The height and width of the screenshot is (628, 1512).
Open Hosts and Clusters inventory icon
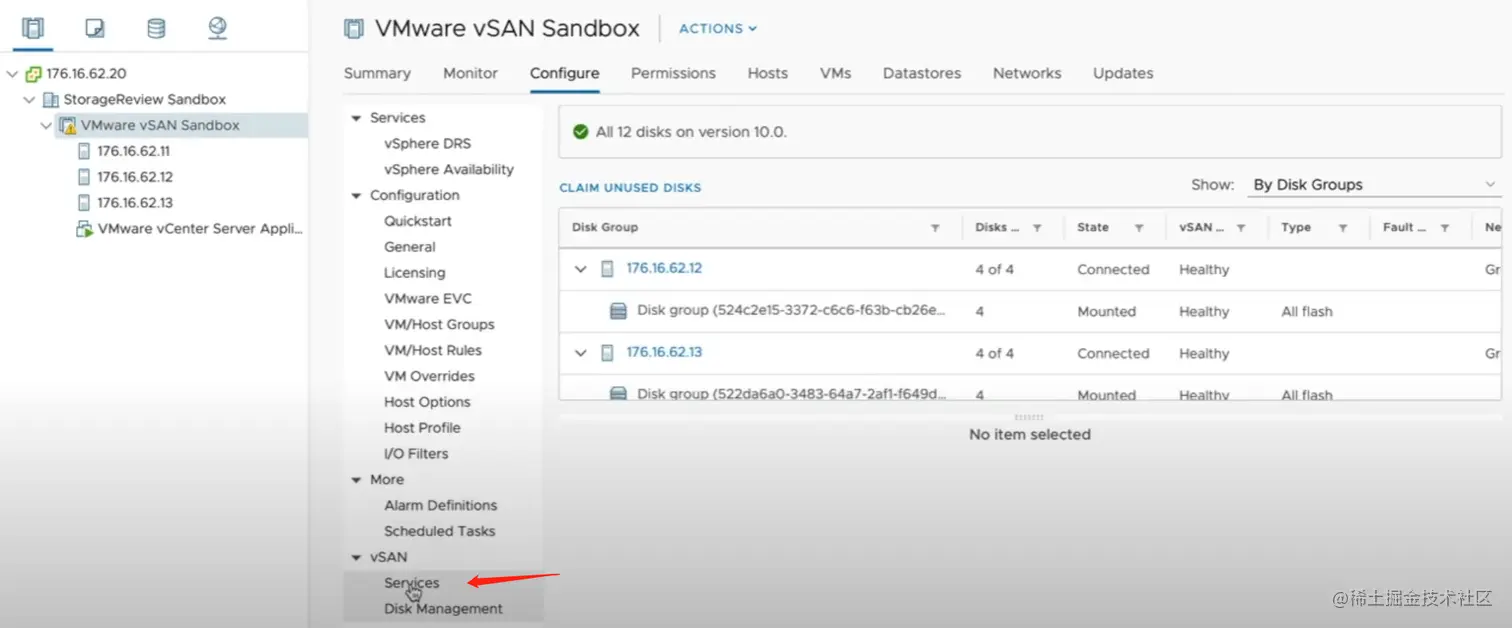pos(33,28)
